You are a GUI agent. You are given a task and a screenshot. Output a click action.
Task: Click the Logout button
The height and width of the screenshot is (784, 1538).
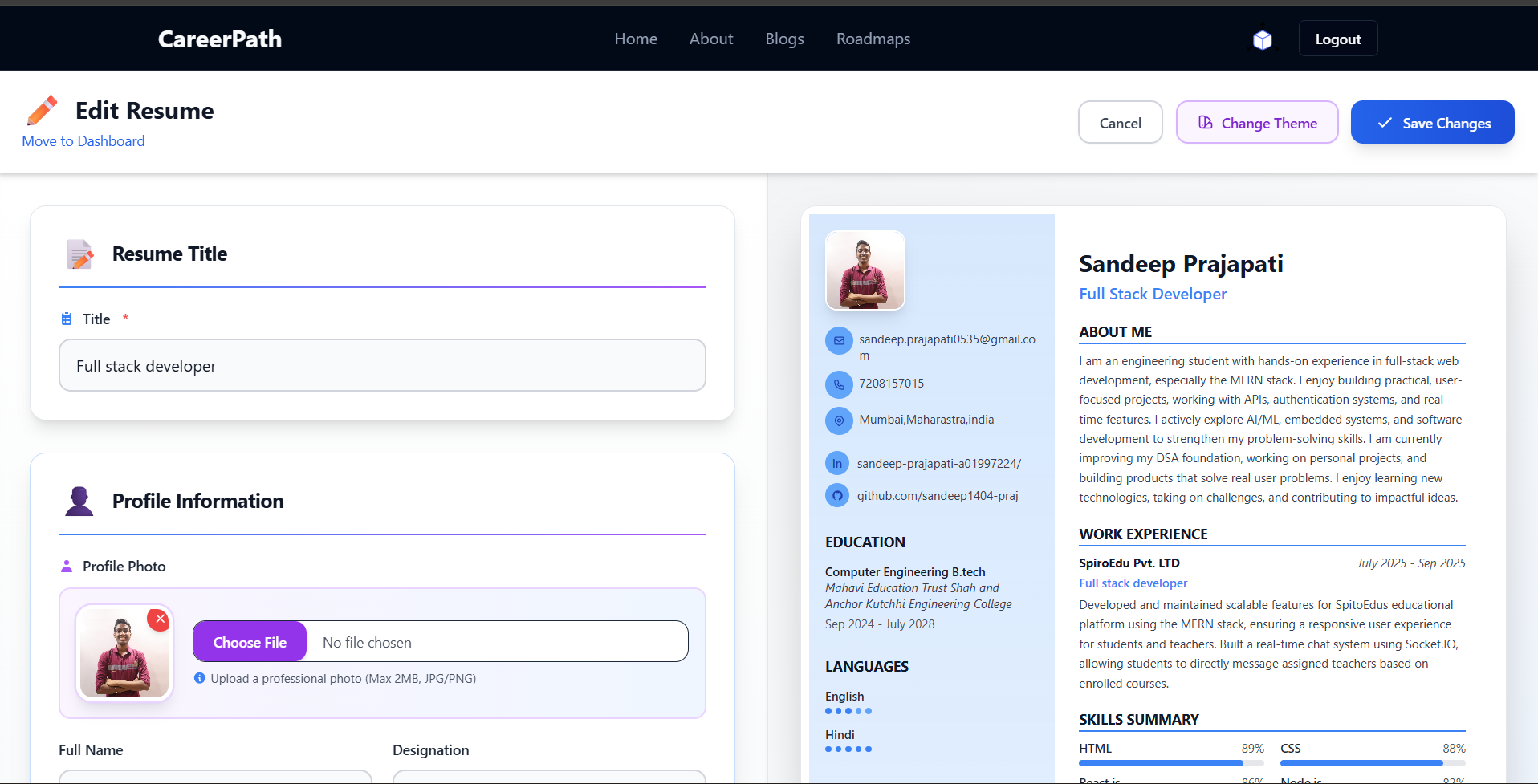(x=1338, y=39)
